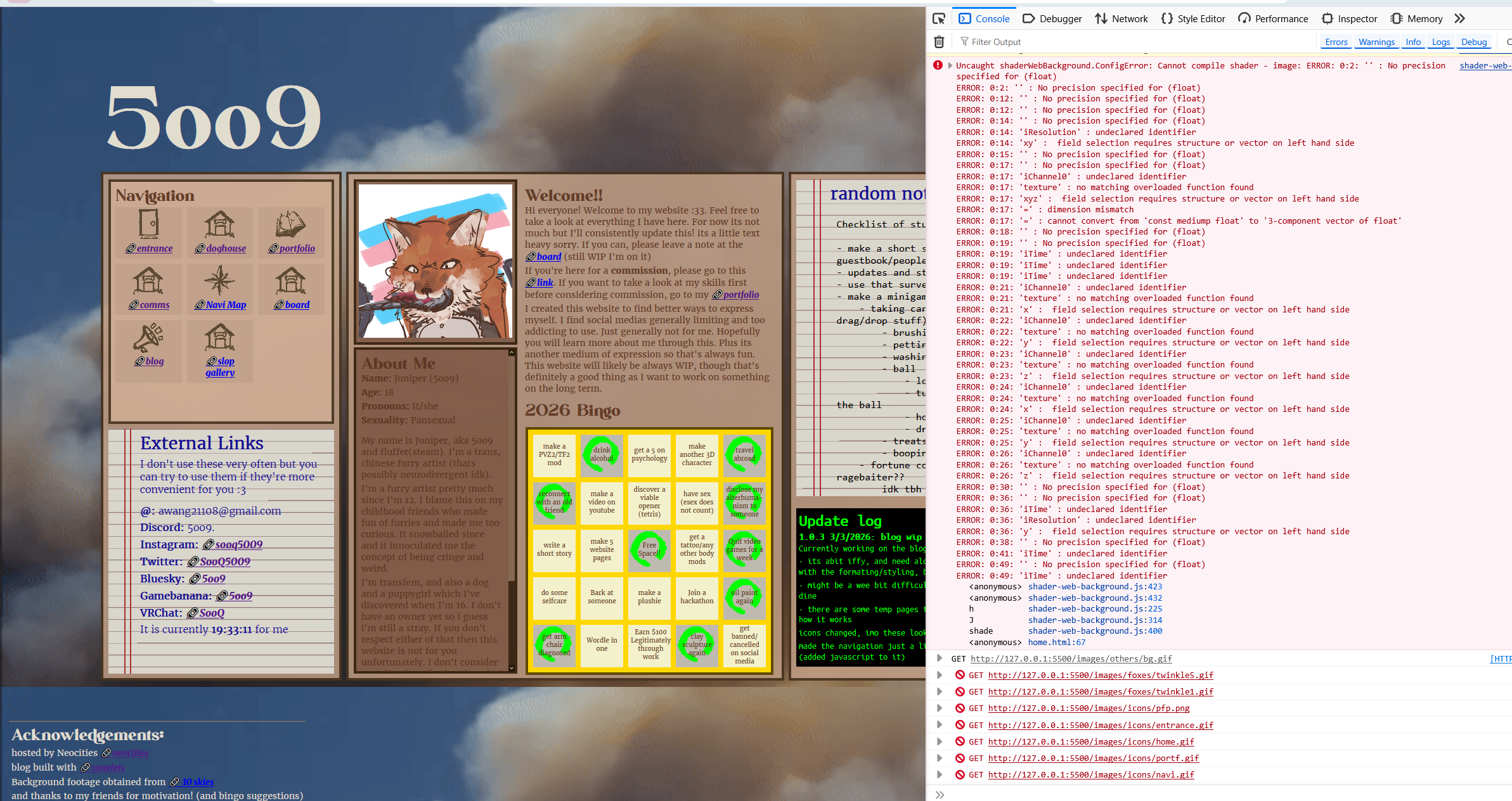Clear console output with trash icon
The height and width of the screenshot is (801, 1512).
[x=939, y=42]
